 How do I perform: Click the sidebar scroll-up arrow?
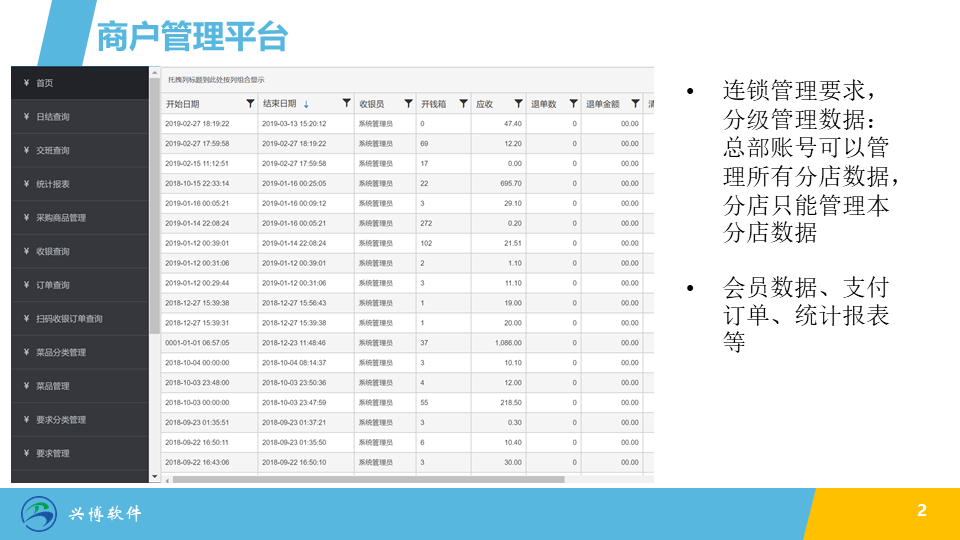click(x=155, y=73)
